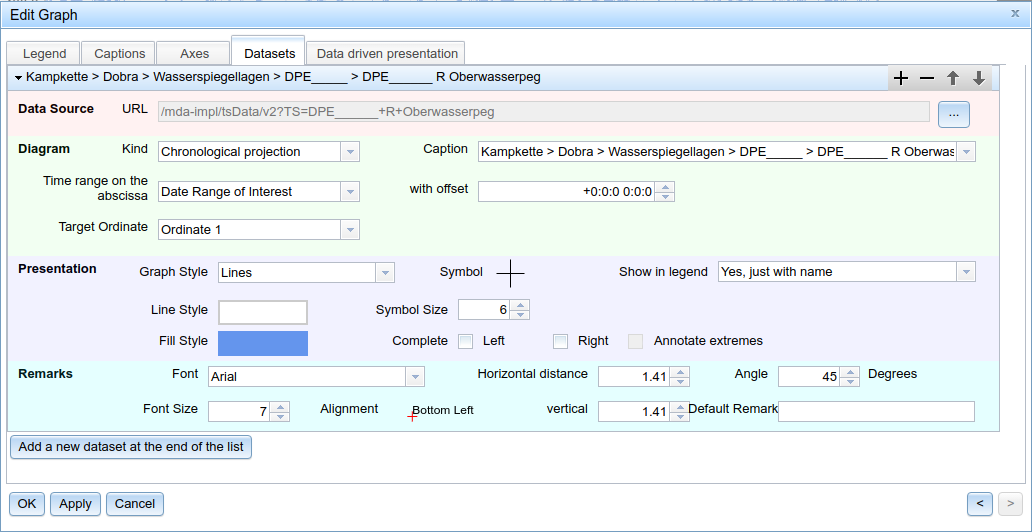
Task: Open URL browse button with ellipsis
Action: point(953,115)
